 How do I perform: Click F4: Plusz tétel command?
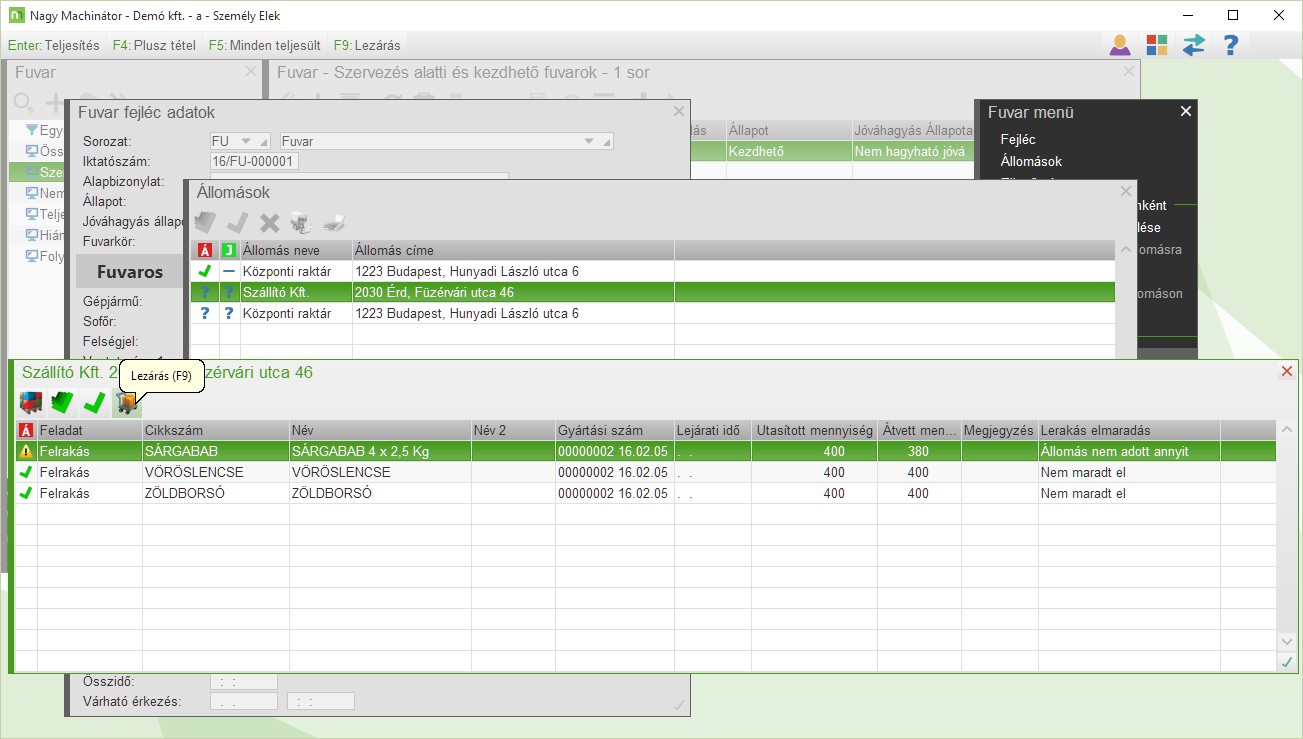[x=154, y=45]
